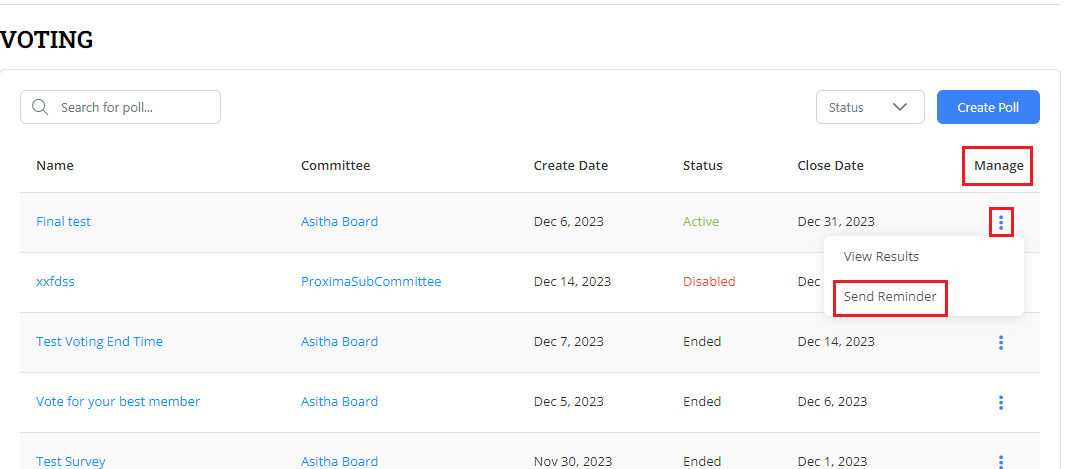Select View Results from the context menu
Screen dimensions: 1066x469
(x=881, y=257)
